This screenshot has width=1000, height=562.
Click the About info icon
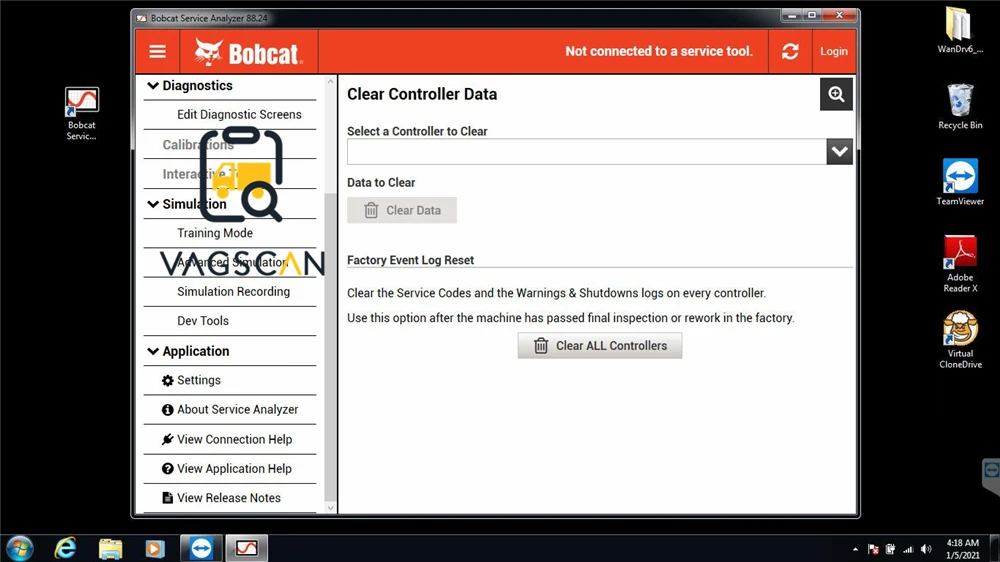point(168,410)
